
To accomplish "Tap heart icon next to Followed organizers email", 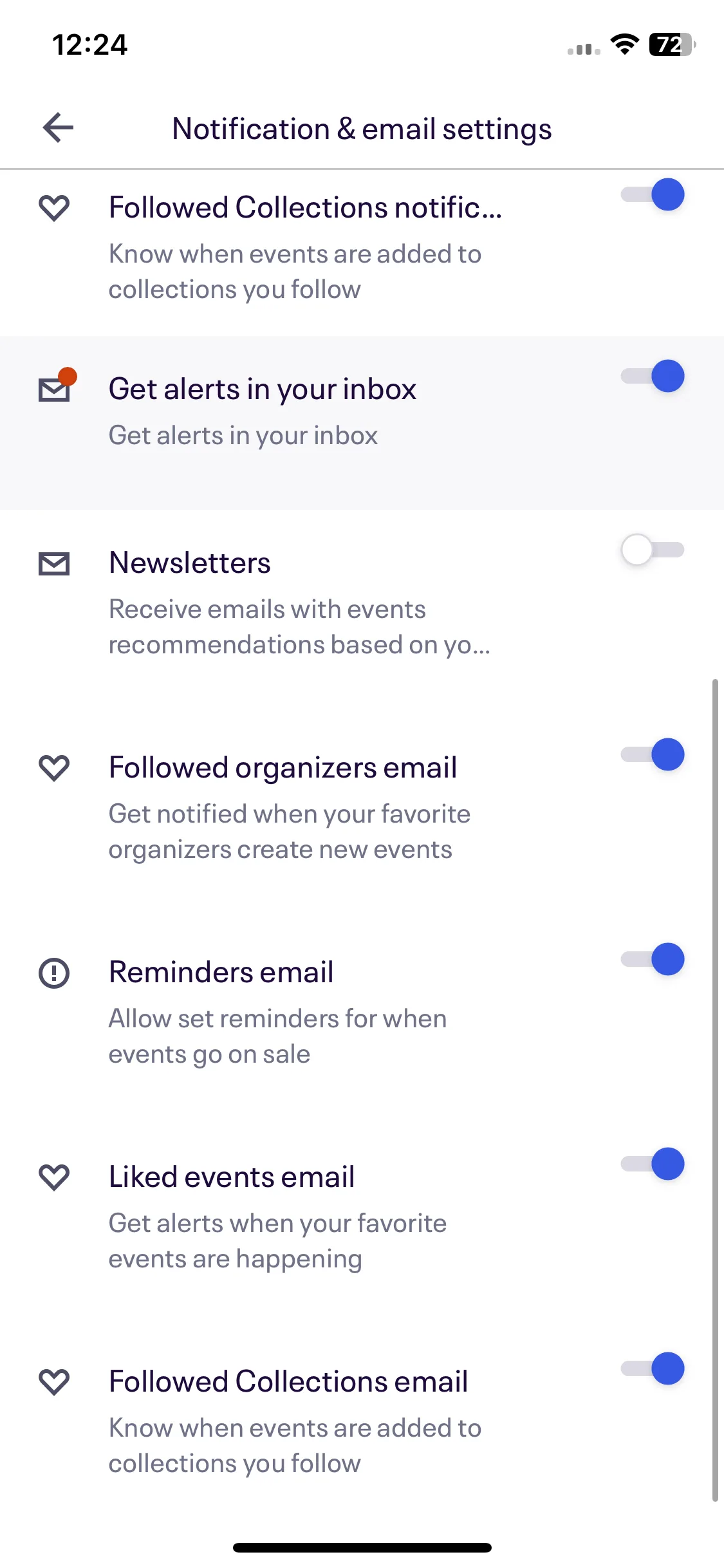I will (54, 768).
